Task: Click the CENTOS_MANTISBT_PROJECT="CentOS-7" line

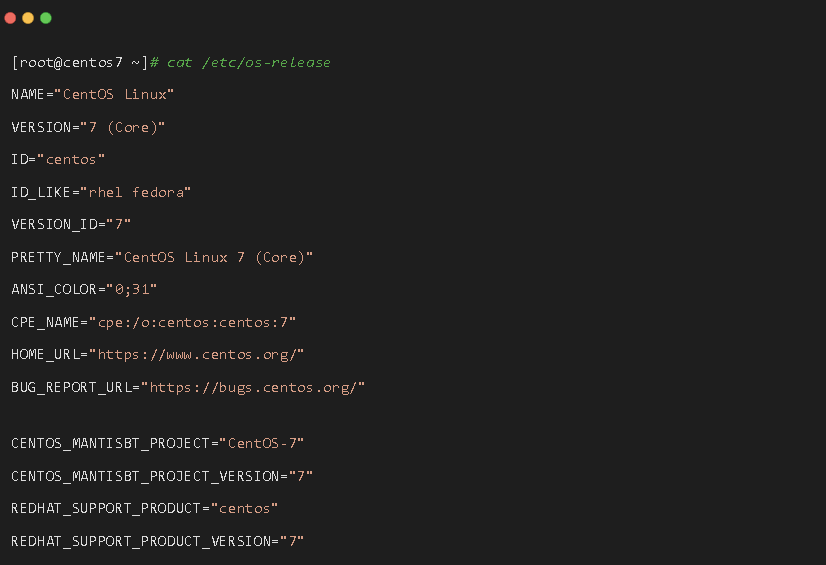Action: 158,443
